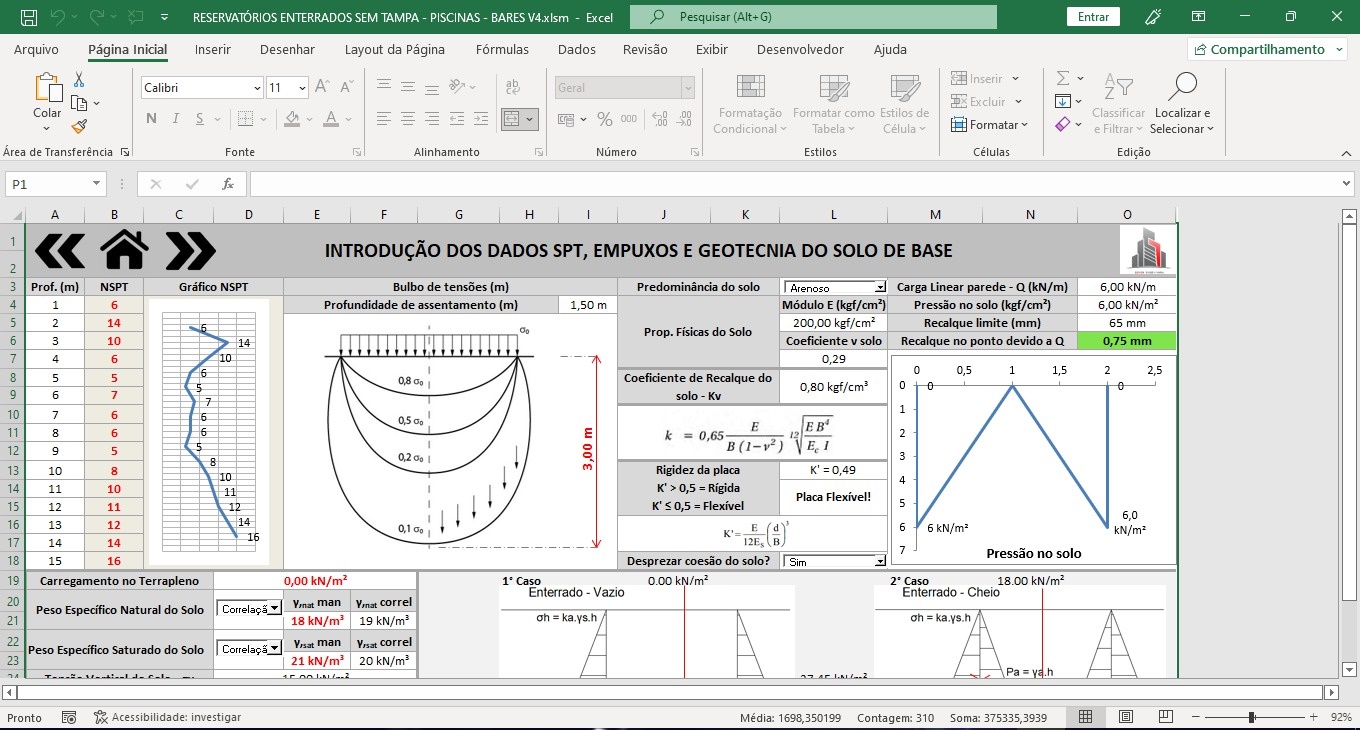Viewport: 1360px width, 730px height.
Task: Switch to the Inserir ribbon tab
Action: pyautogui.click(x=212, y=49)
